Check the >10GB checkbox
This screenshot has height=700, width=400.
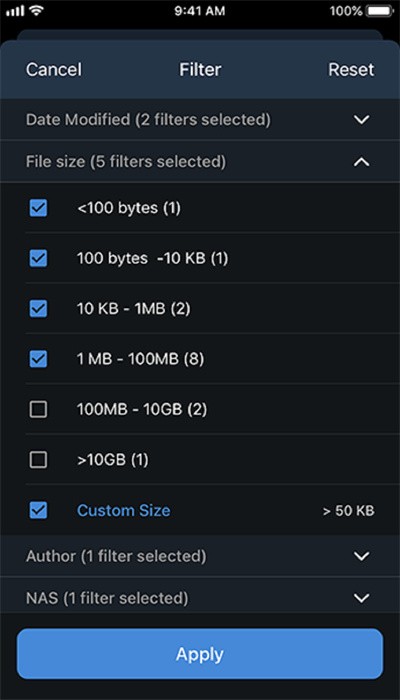click(38, 460)
